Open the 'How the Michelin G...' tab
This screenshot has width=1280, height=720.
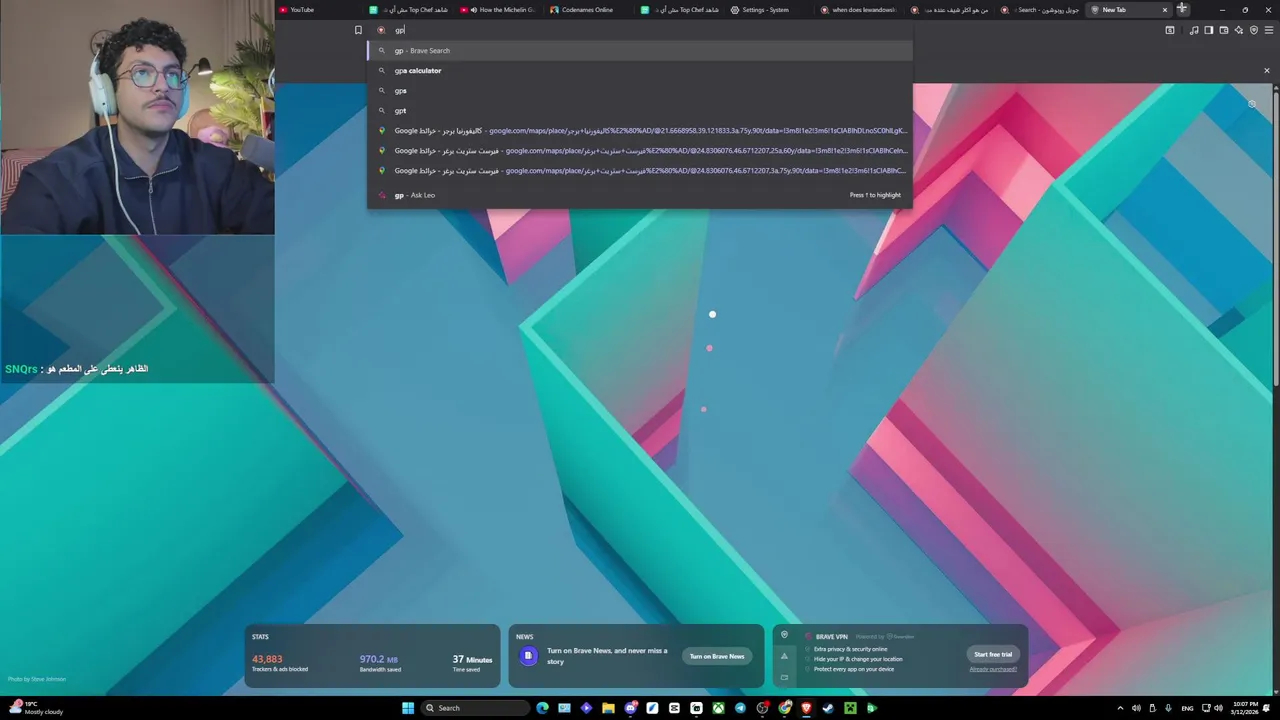pyautogui.click(x=499, y=10)
